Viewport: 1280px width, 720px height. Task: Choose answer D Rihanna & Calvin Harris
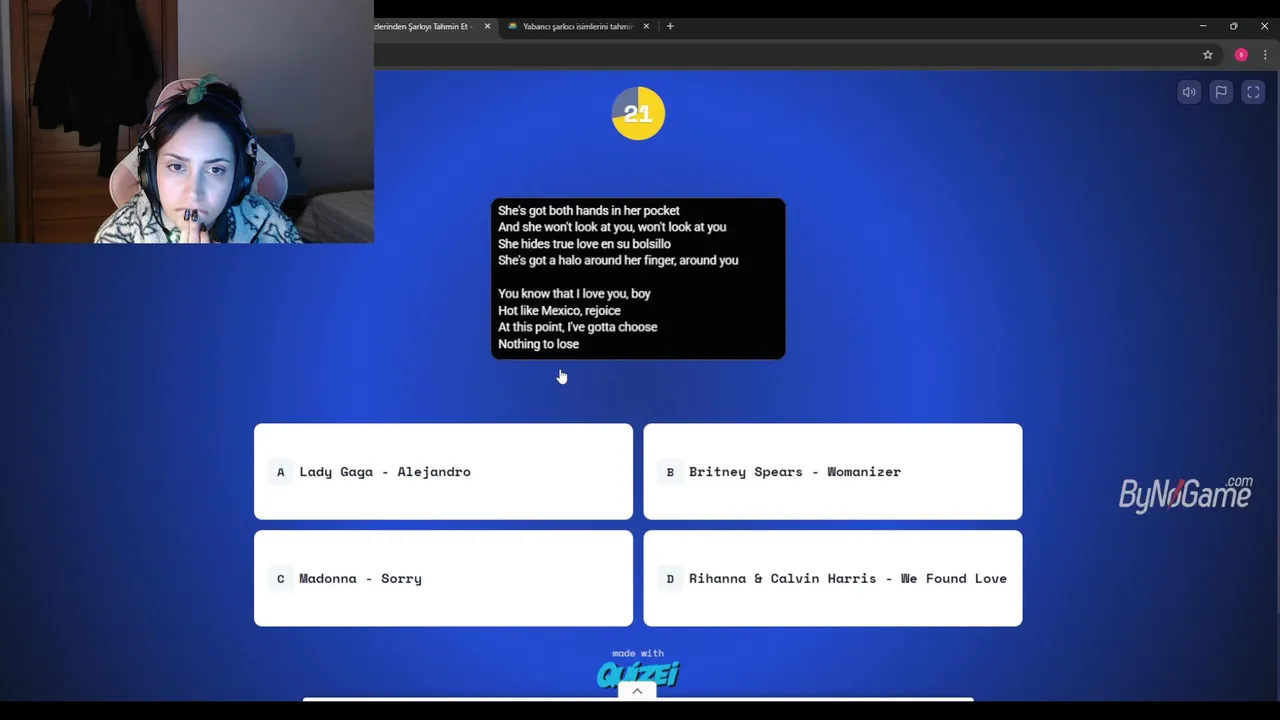coord(833,578)
